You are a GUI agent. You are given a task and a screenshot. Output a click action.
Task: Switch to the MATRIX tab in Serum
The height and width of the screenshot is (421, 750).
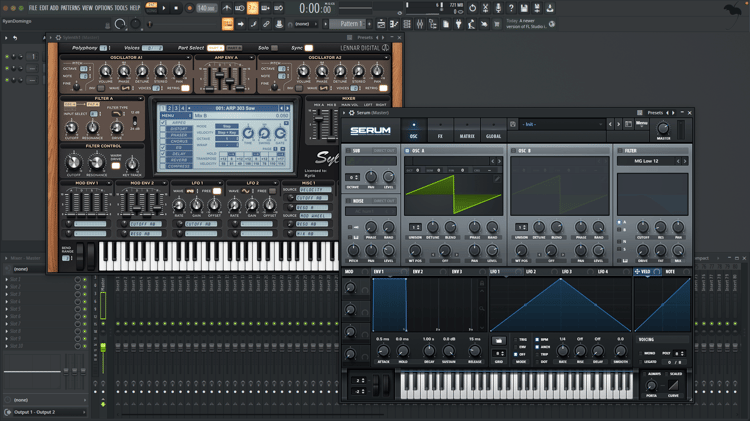tap(467, 131)
